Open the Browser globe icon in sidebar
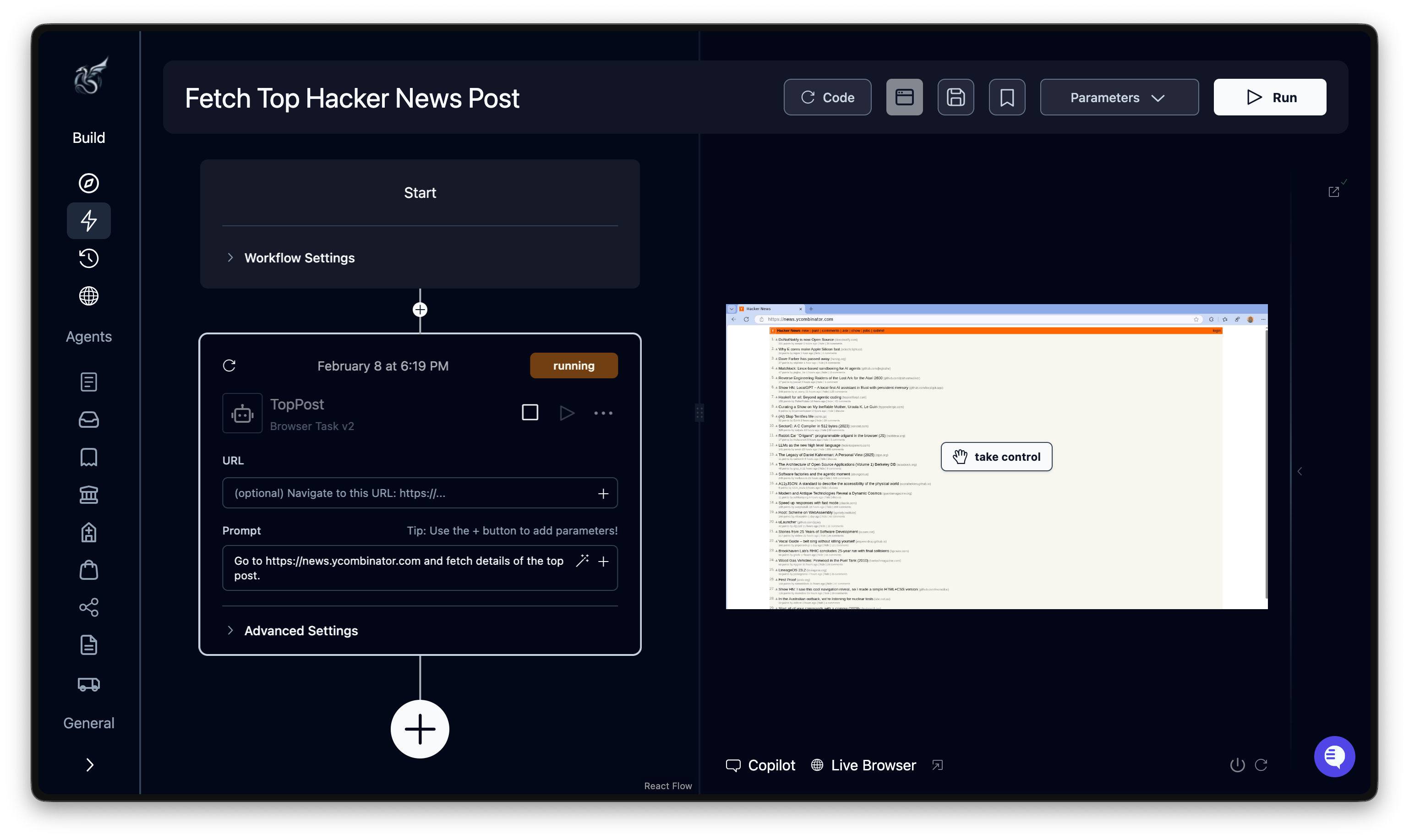1409x840 pixels. (x=89, y=295)
